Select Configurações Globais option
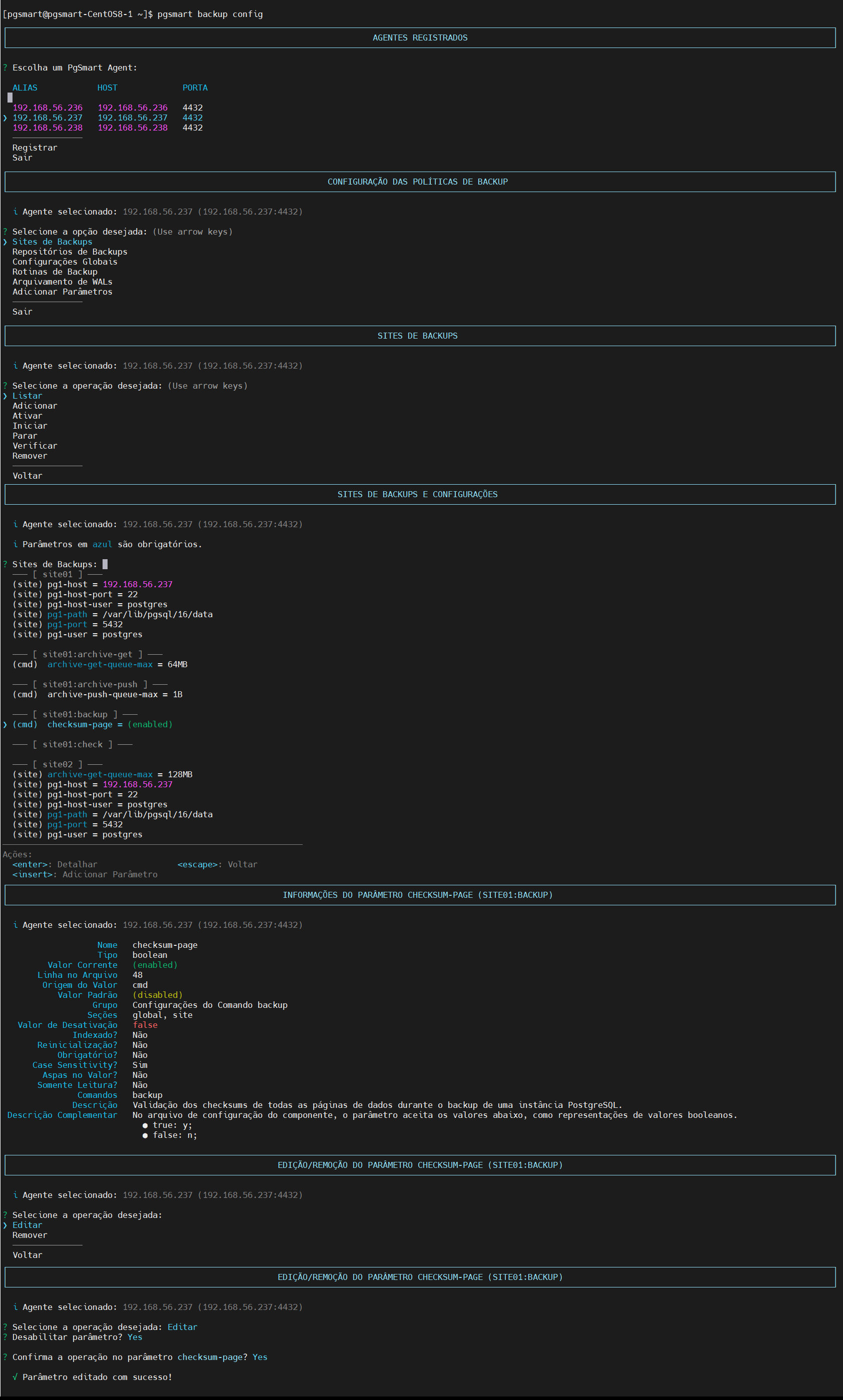 pyautogui.click(x=65, y=262)
